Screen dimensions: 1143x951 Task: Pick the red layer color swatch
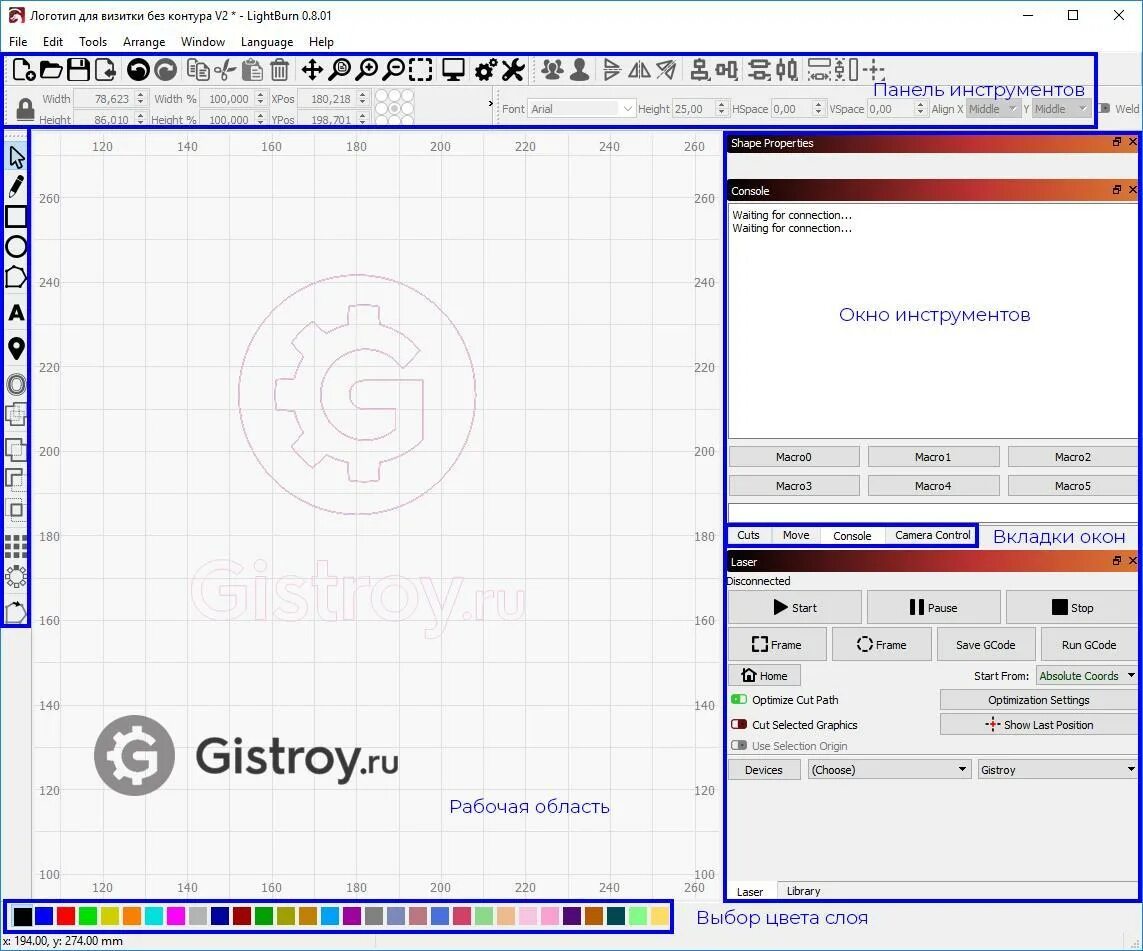click(x=66, y=916)
